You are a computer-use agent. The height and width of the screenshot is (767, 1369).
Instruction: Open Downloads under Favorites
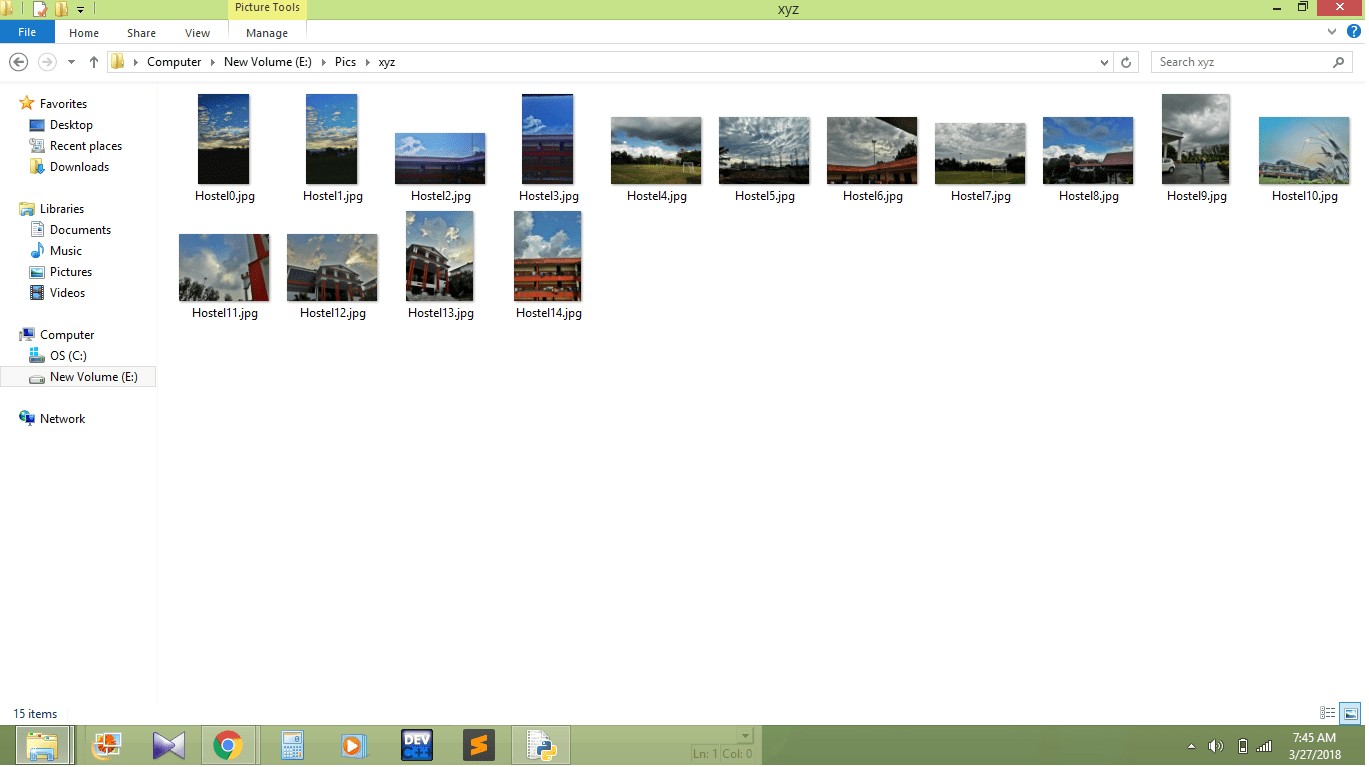point(79,167)
